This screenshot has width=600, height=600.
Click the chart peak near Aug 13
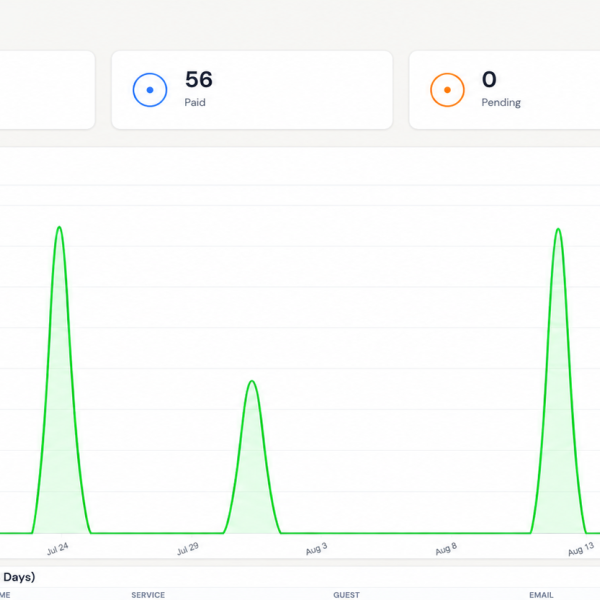[558, 229]
